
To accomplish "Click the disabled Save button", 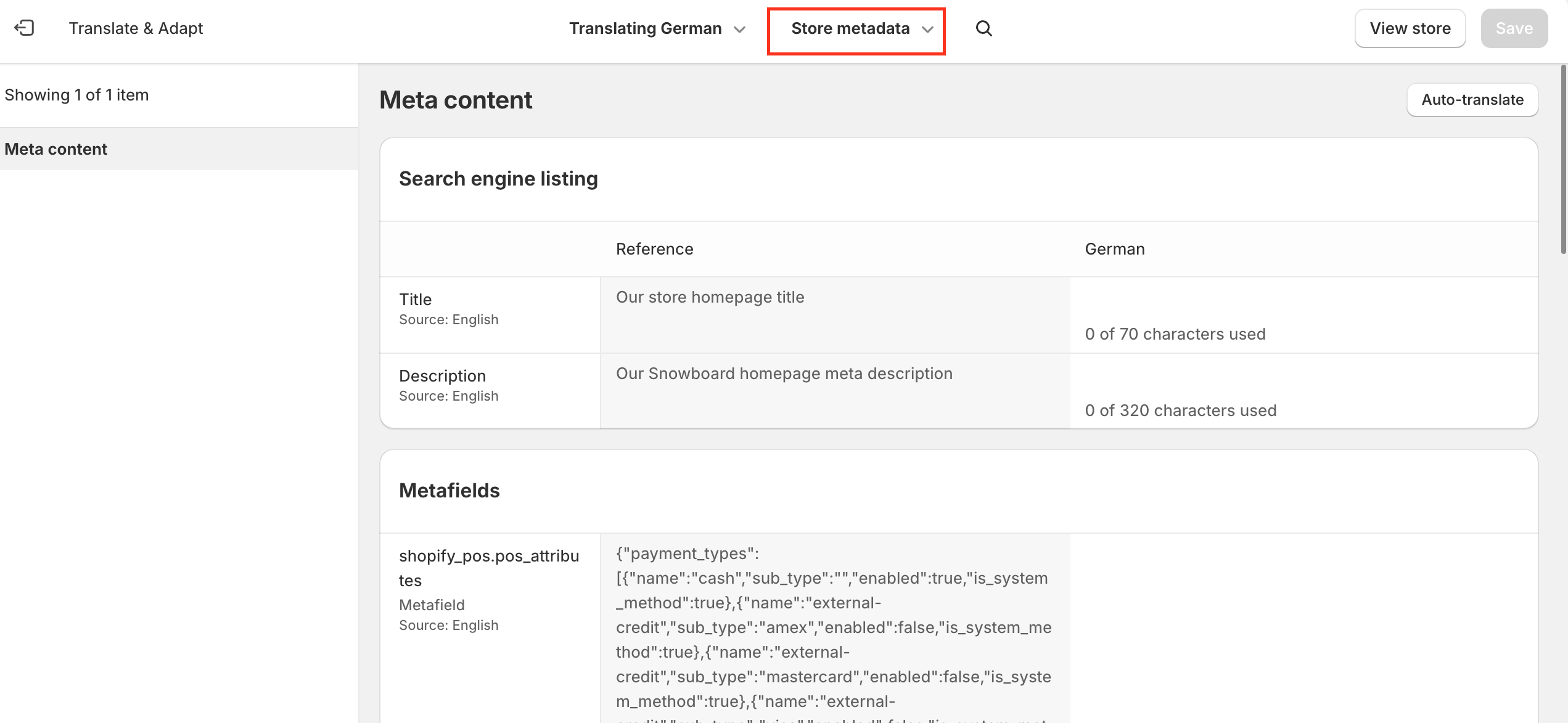I will 1514,28.
